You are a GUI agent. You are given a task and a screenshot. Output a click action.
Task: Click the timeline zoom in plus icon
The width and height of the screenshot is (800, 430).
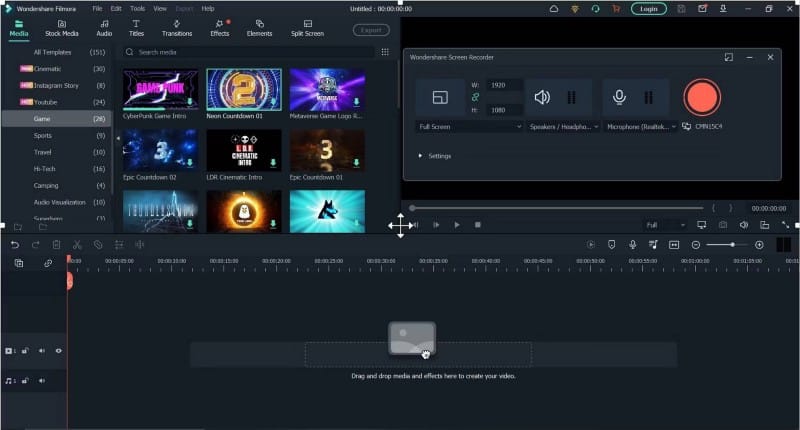point(759,245)
